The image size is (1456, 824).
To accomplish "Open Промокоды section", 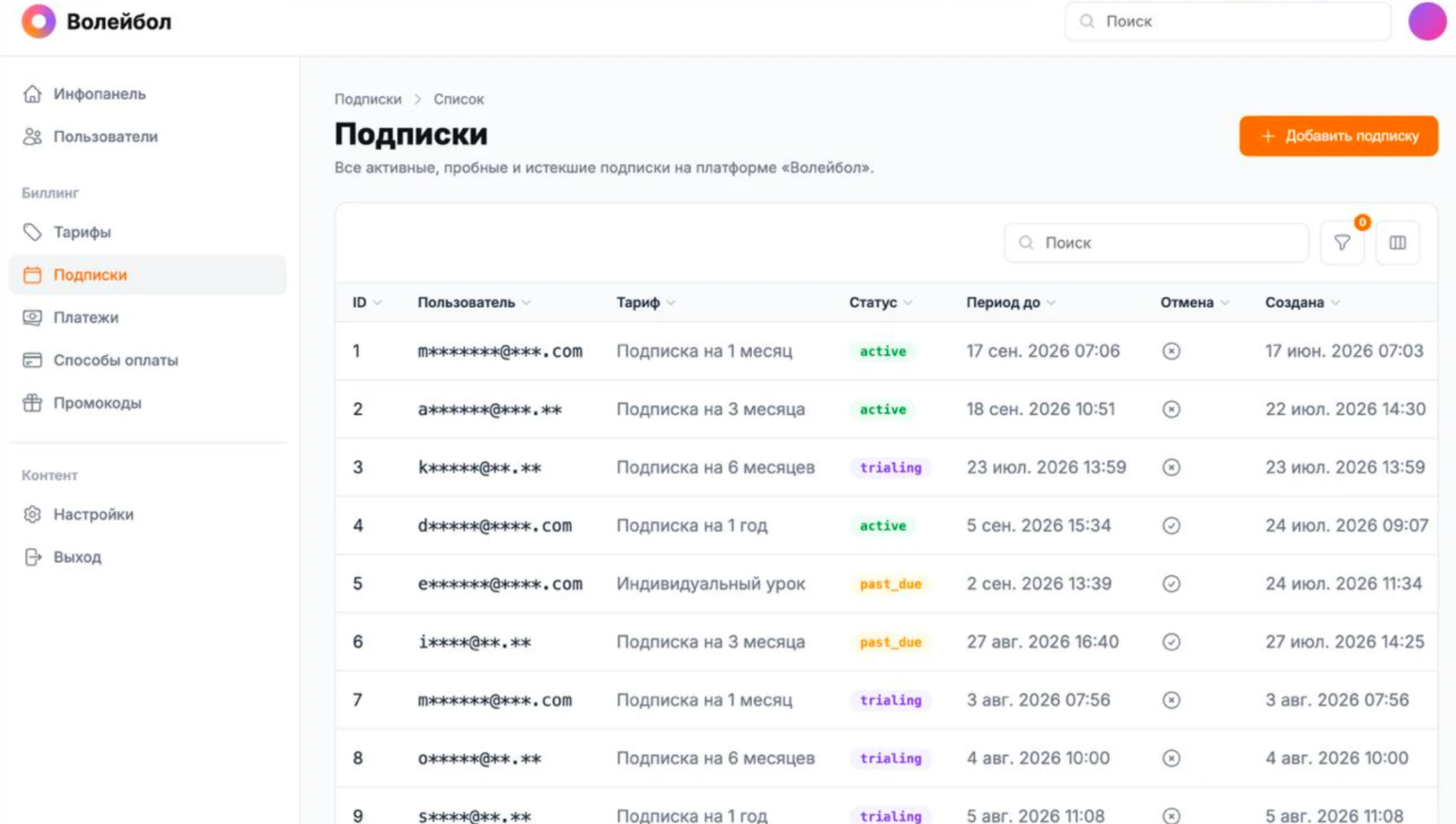I will click(x=147, y=403).
